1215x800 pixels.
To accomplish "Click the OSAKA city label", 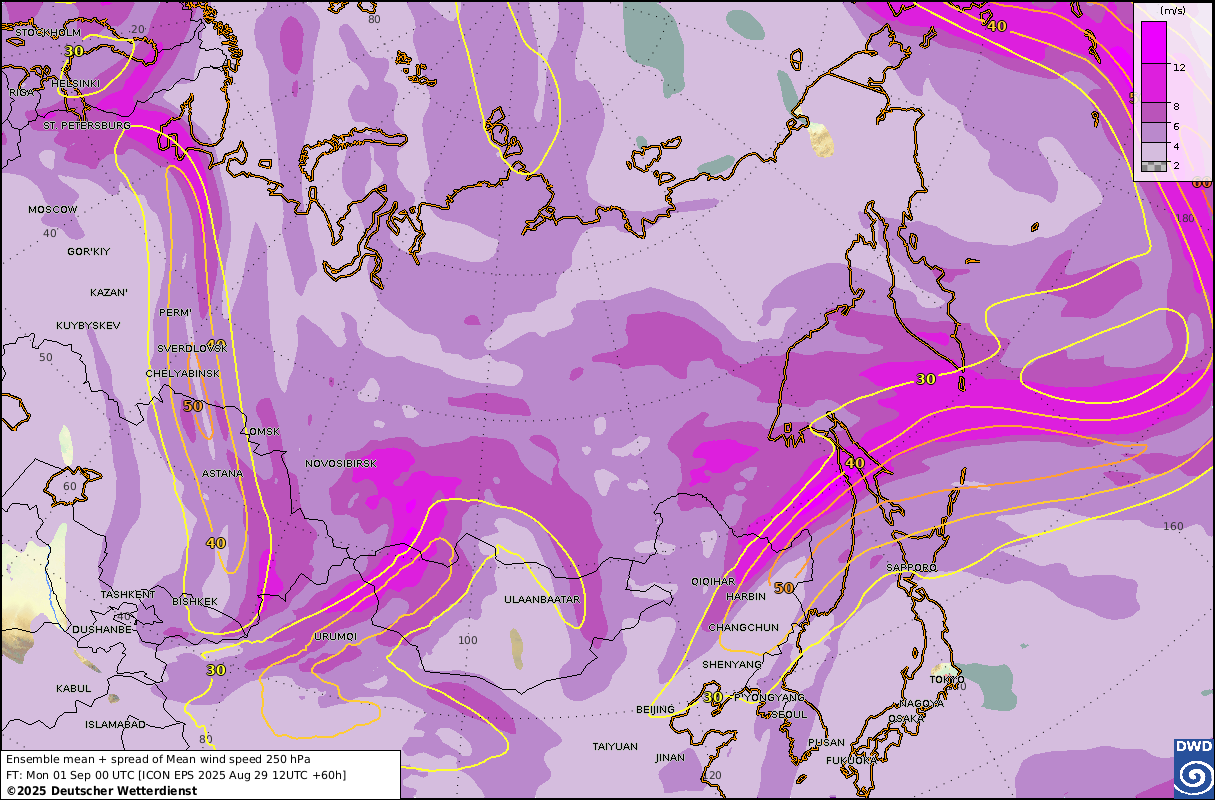I will click(906, 718).
